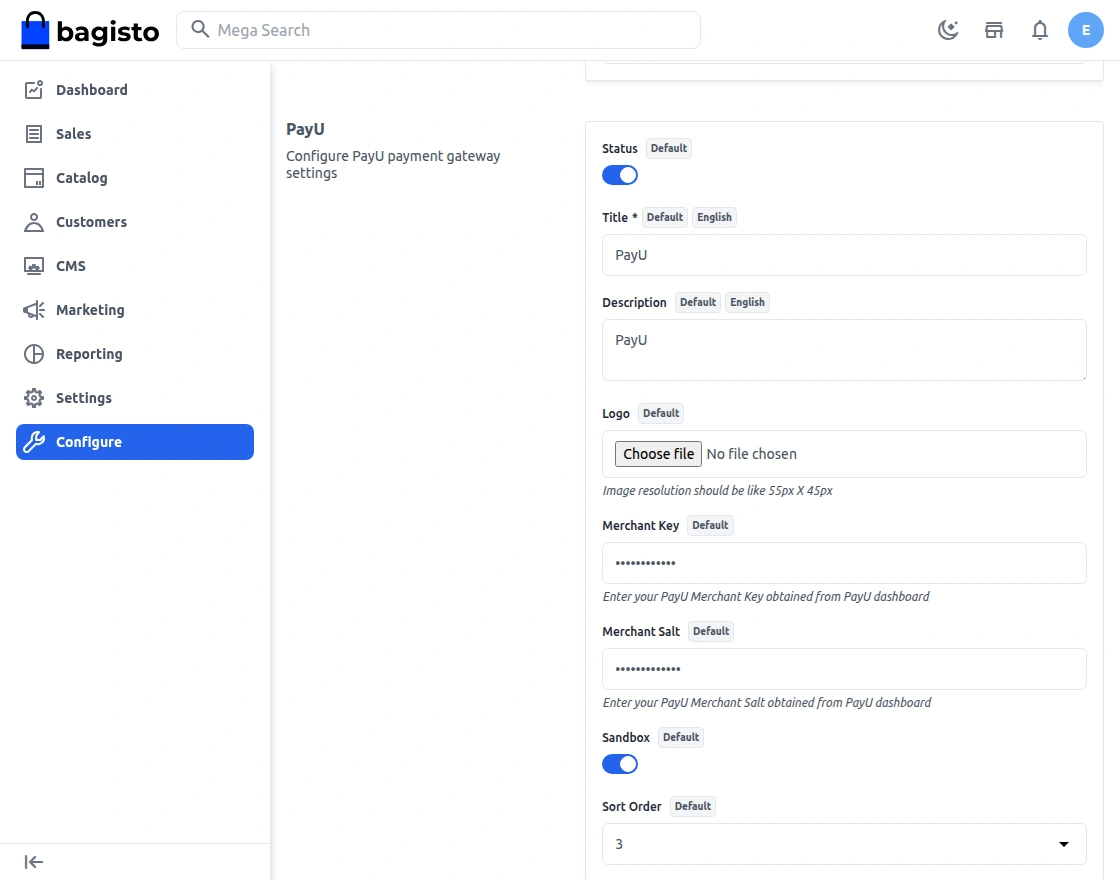The height and width of the screenshot is (880, 1120).
Task: Open notifications bell icon
Action: click(x=1040, y=30)
